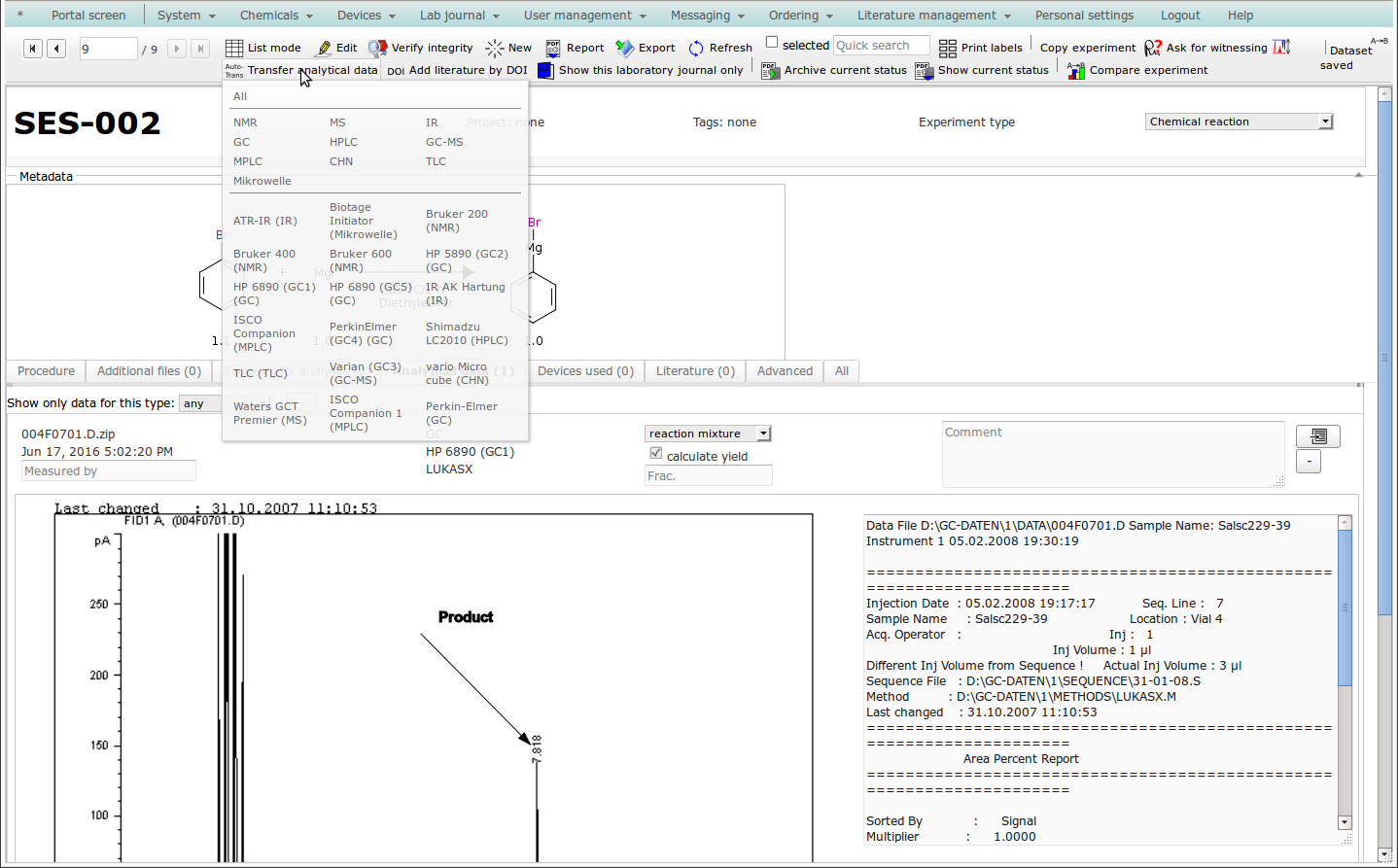This screenshot has height=868, width=1398.
Task: Expand the reaction mixture dropdown
Action: pyautogui.click(x=764, y=434)
